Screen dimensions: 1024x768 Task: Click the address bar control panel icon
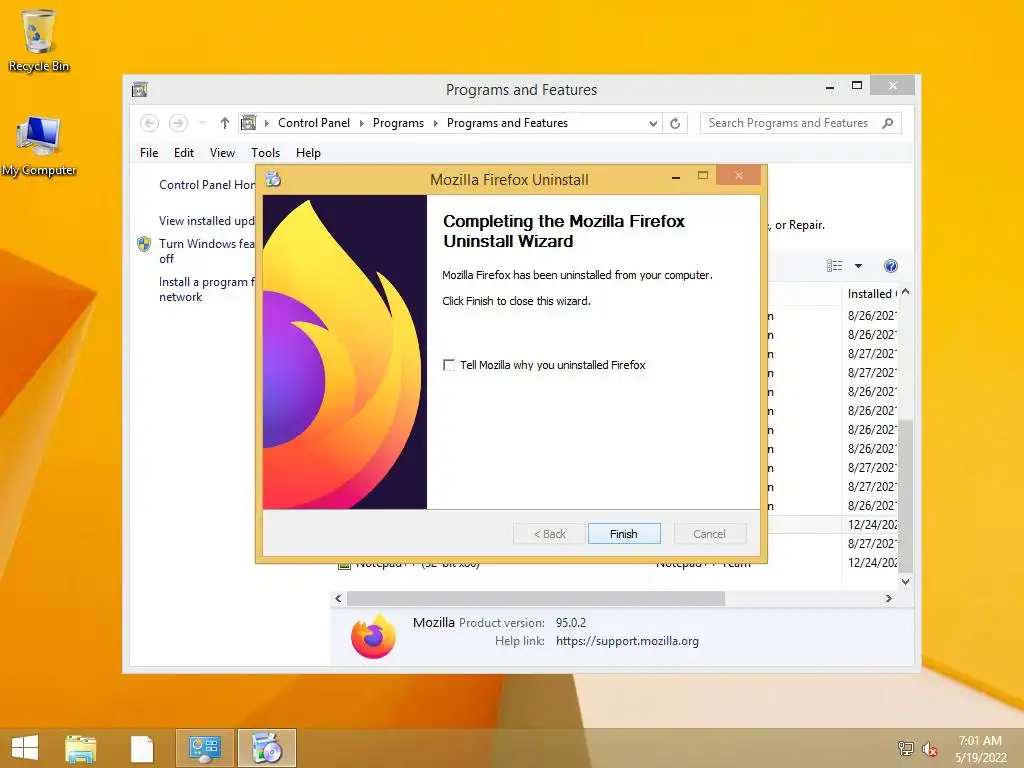[249, 123]
